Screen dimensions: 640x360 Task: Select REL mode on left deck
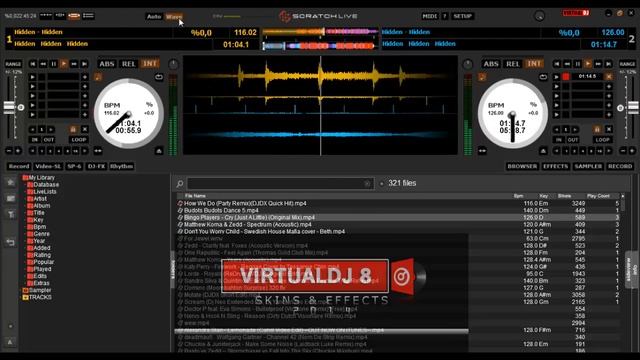tap(128, 64)
